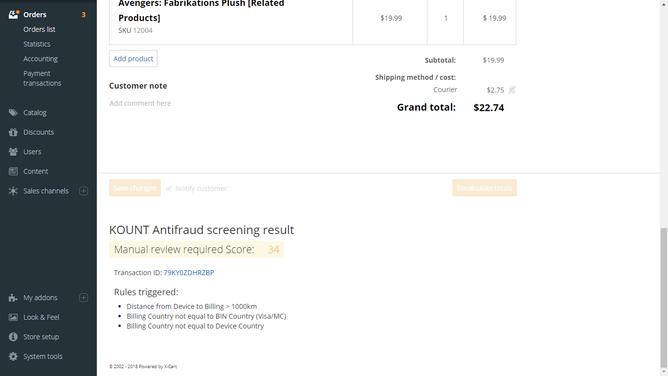Image resolution: width=668 pixels, height=376 pixels.
Task: Click the Customer note comment field
Action: tap(230, 103)
